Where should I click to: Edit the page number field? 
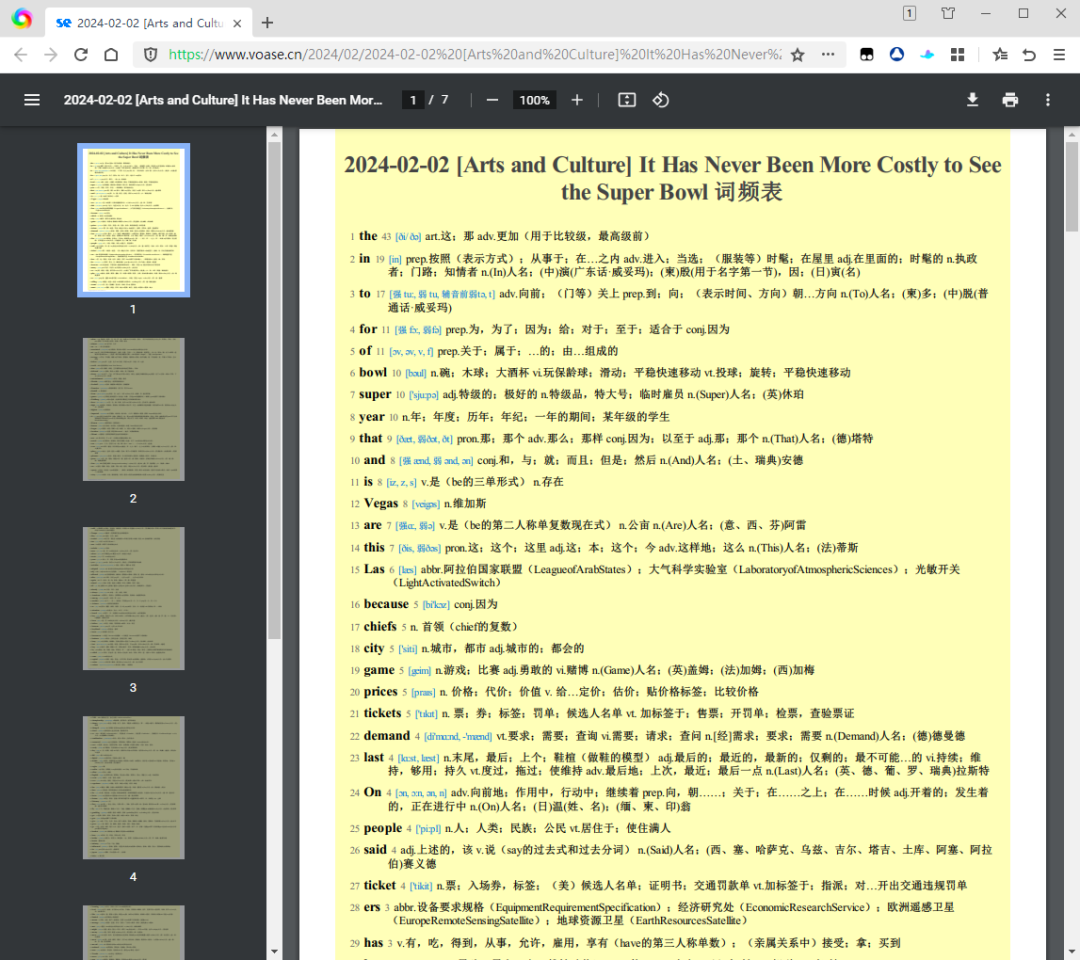coord(413,100)
